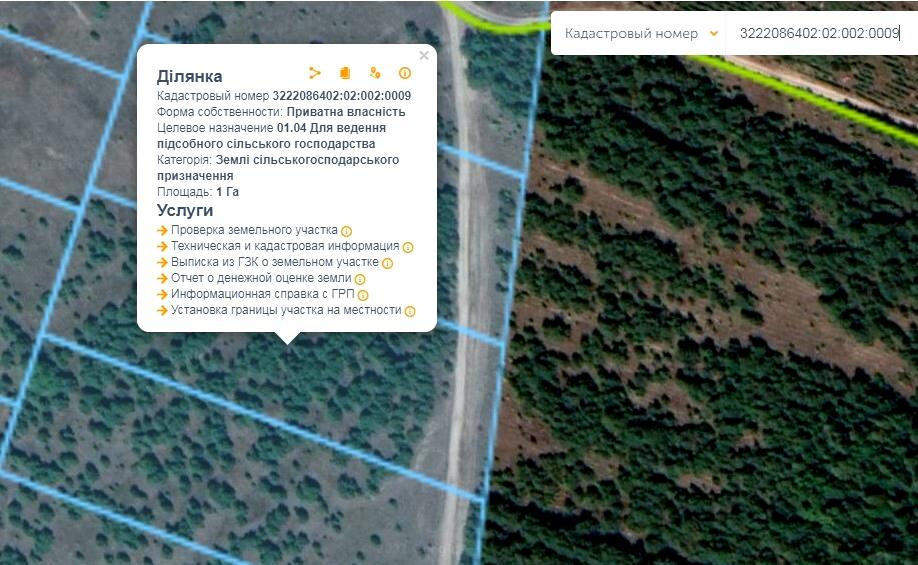Click the copy icon in parcel popup
The height and width of the screenshot is (565, 918).
[345, 73]
